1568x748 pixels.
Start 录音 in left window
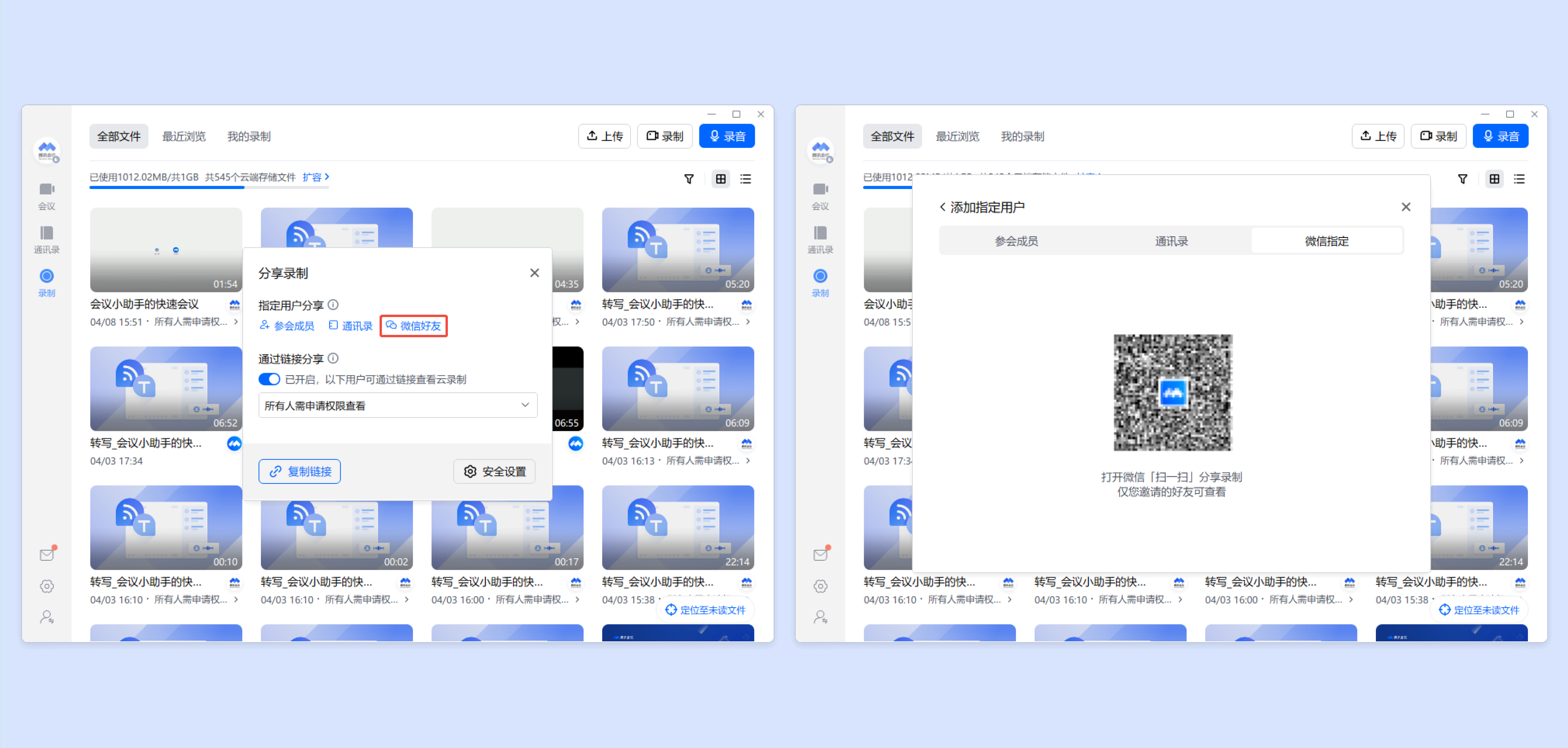[x=727, y=136]
